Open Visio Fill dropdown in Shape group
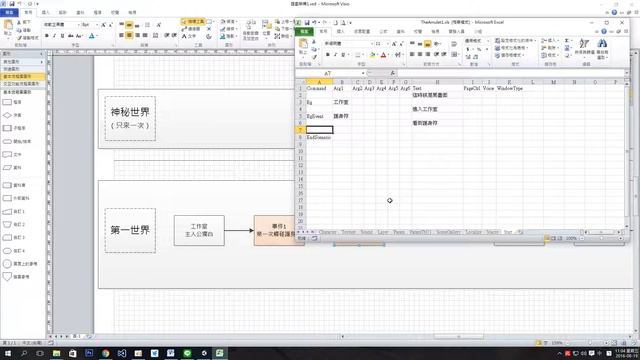The width and height of the screenshot is (640, 360). pyautogui.click(x=228, y=22)
